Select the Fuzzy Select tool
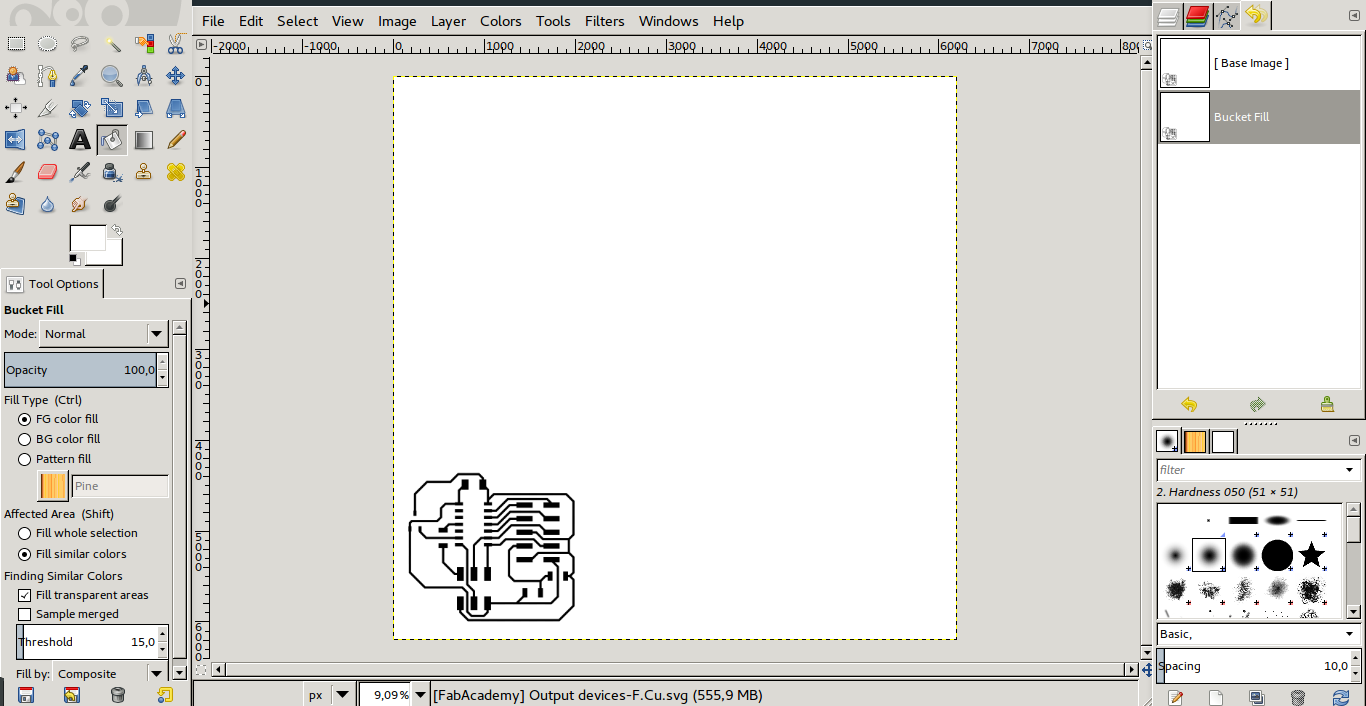The width and height of the screenshot is (1366, 706). [x=112, y=44]
